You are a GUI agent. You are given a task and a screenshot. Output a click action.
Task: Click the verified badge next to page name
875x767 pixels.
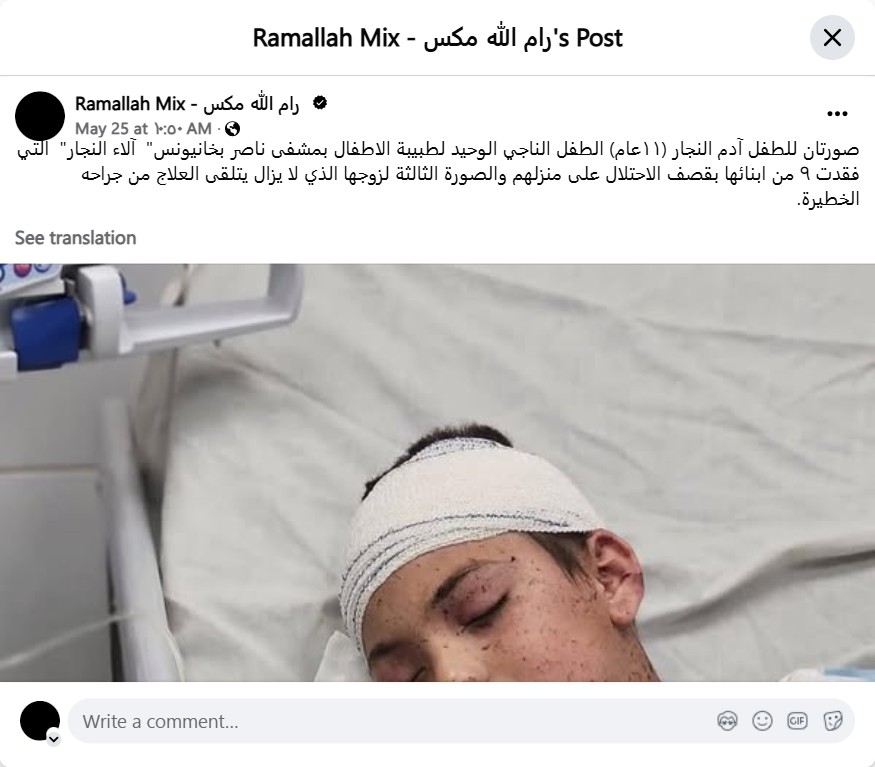[320, 103]
